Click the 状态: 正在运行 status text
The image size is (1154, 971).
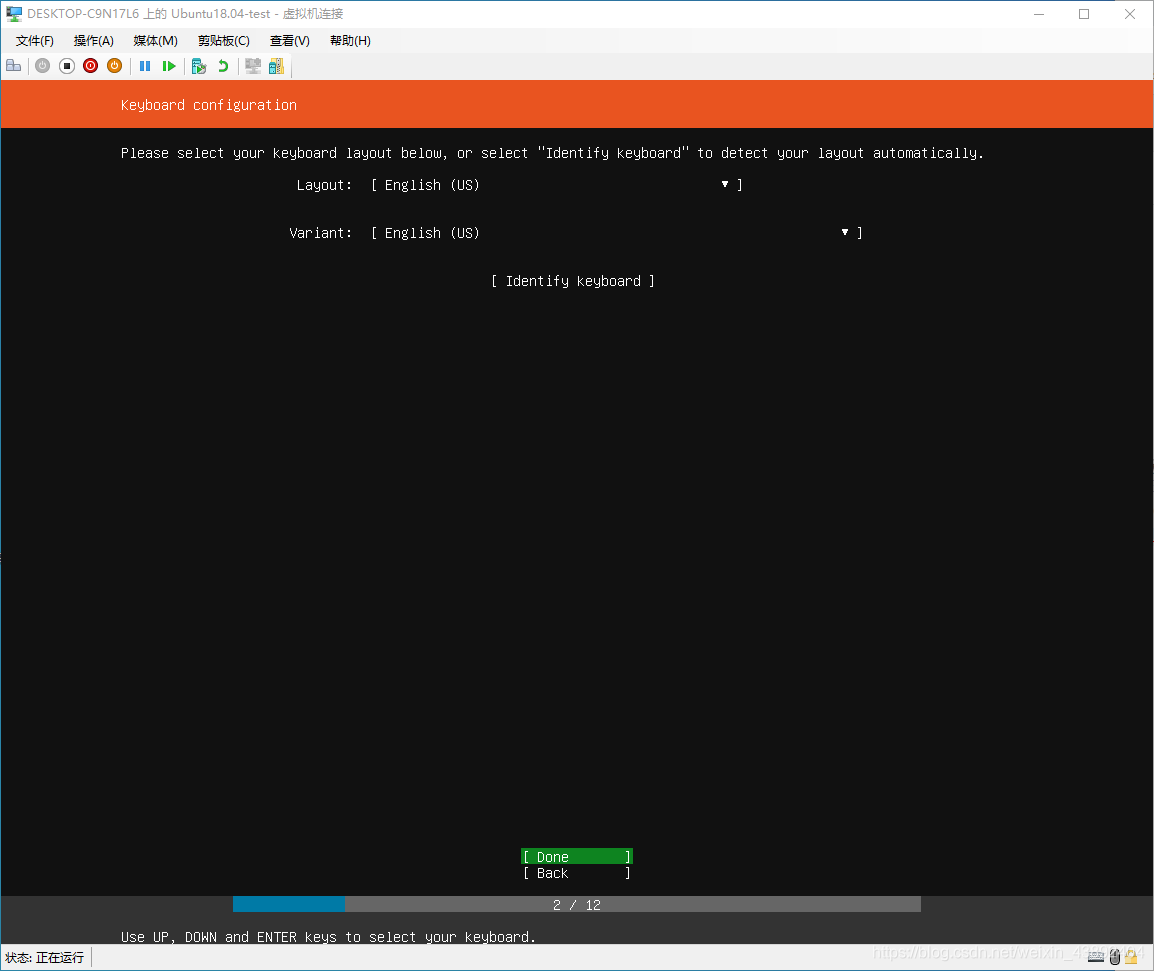point(44,957)
